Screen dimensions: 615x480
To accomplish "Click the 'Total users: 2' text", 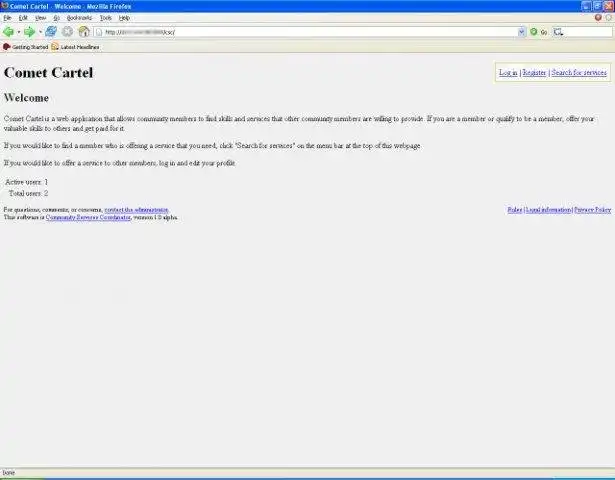I will (x=28, y=193).
